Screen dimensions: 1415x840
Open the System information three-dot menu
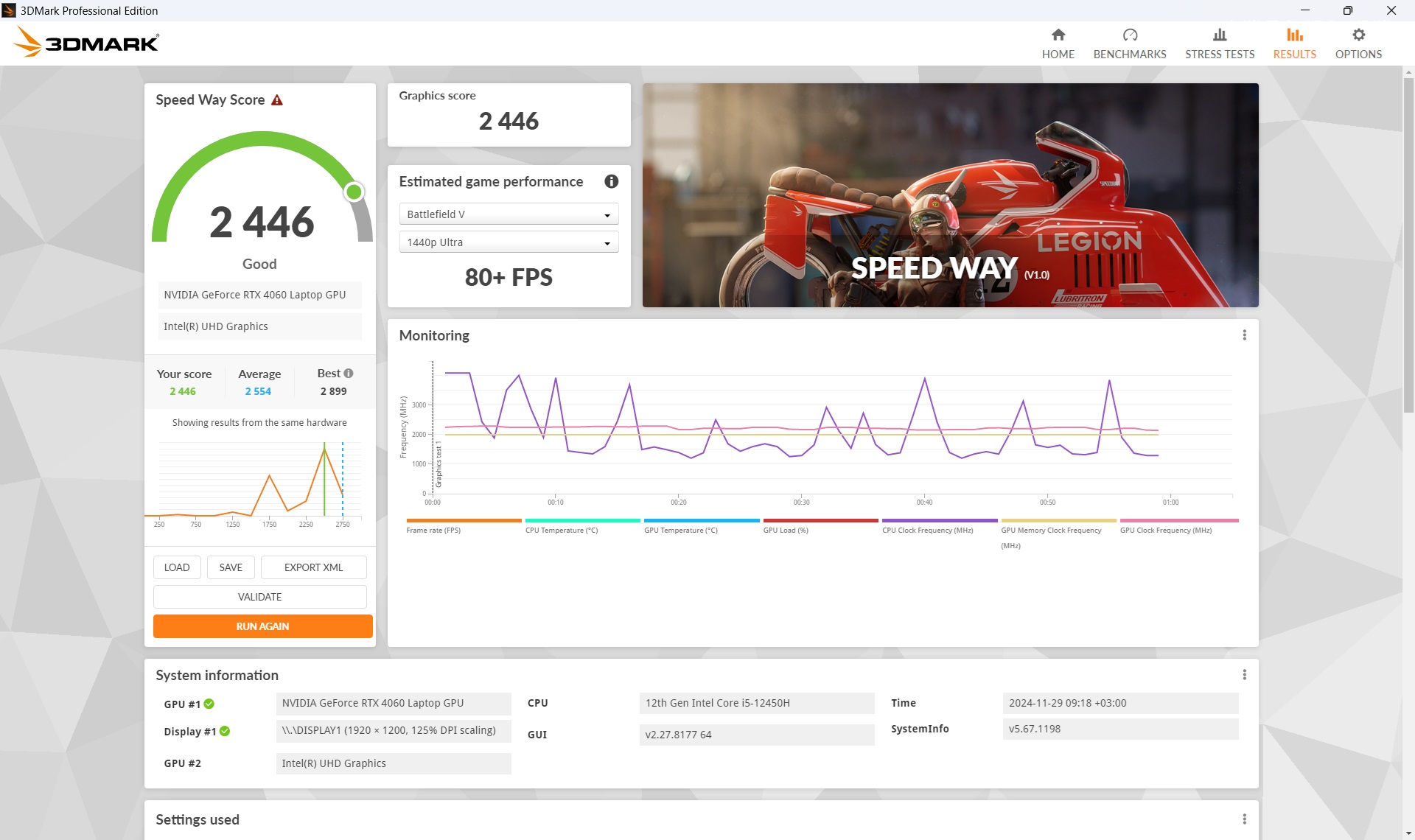(x=1245, y=675)
